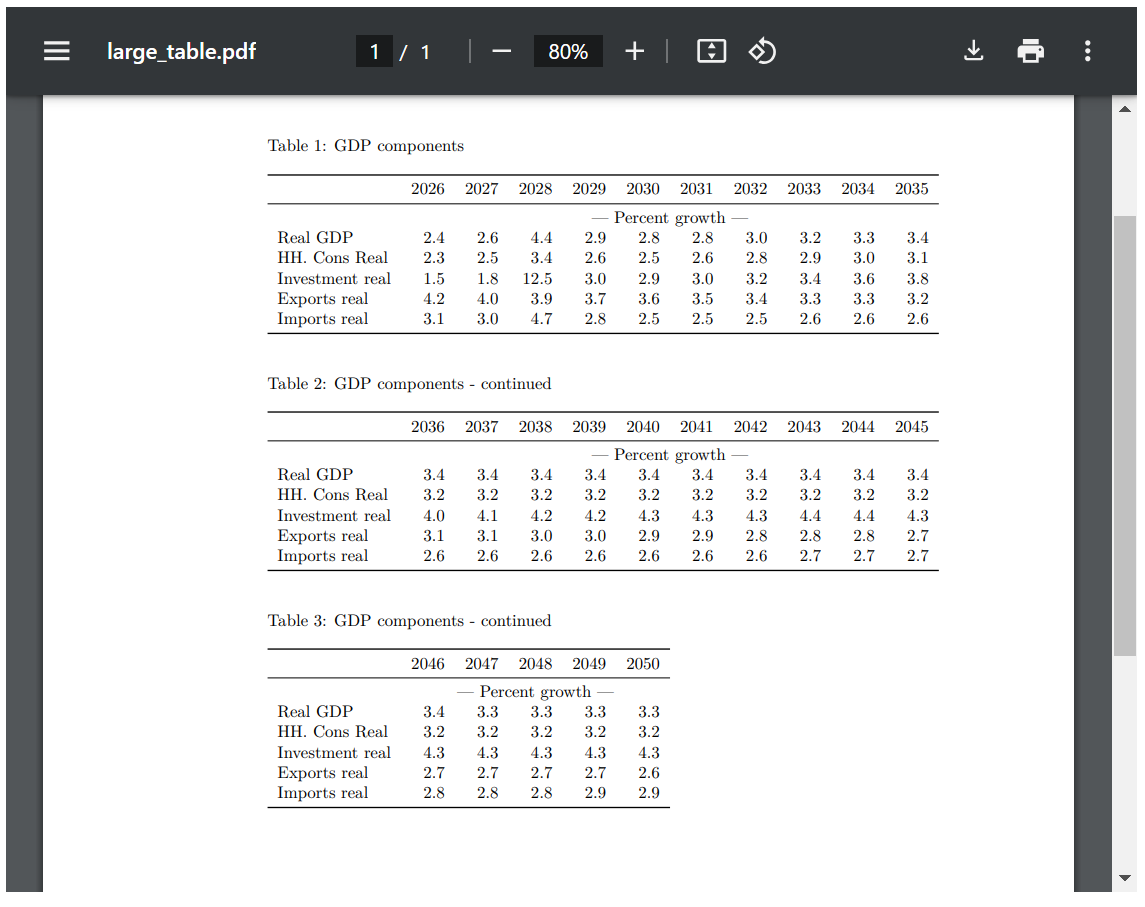Zoom in using the plus button

click(634, 51)
